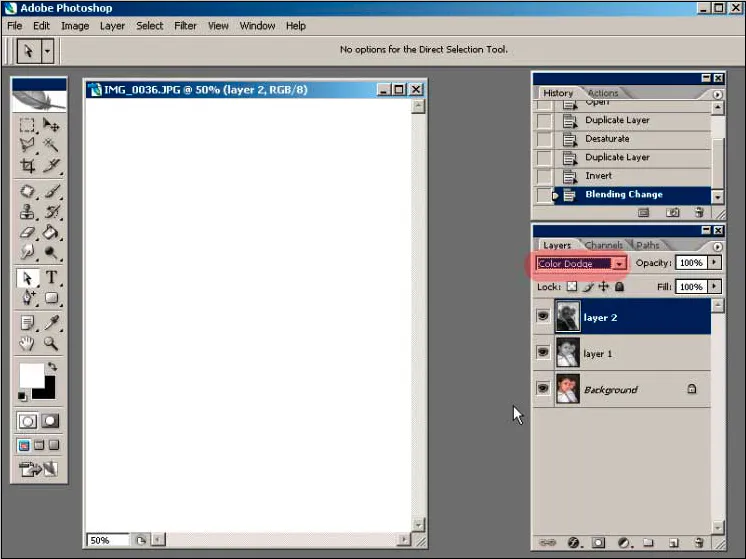Click delete layer trash icon in Layers panel

tap(698, 542)
